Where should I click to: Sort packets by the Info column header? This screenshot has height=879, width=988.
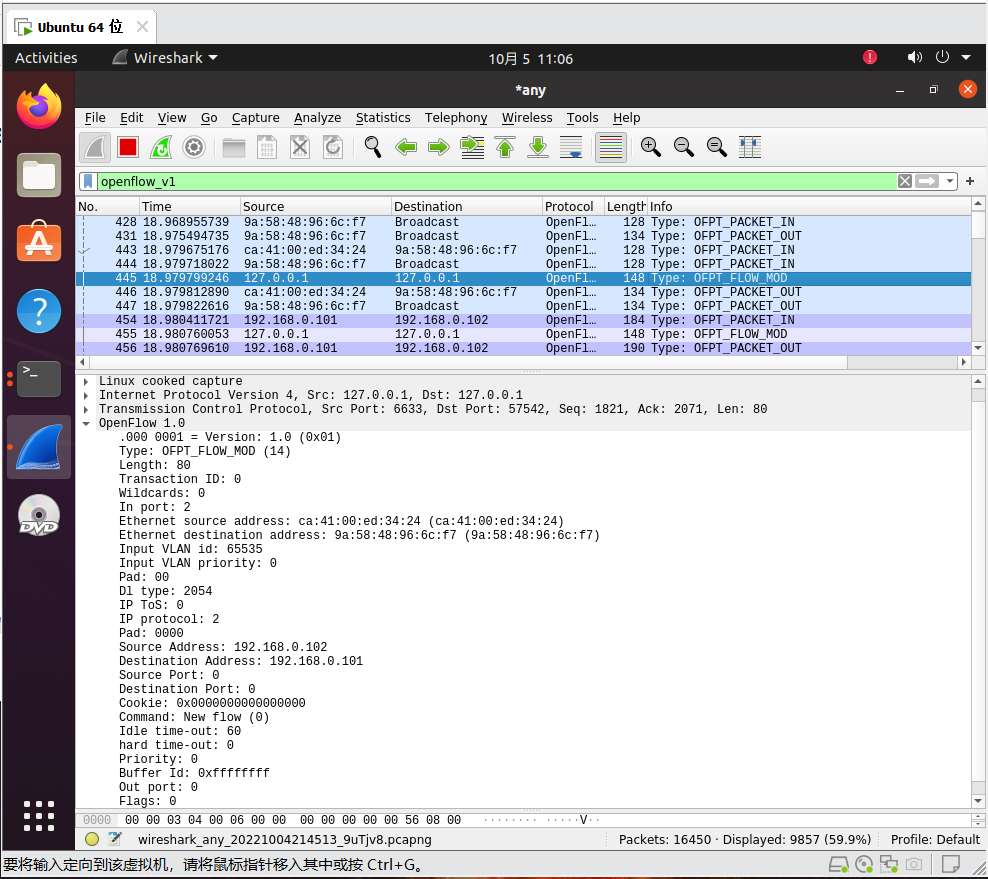(809, 207)
